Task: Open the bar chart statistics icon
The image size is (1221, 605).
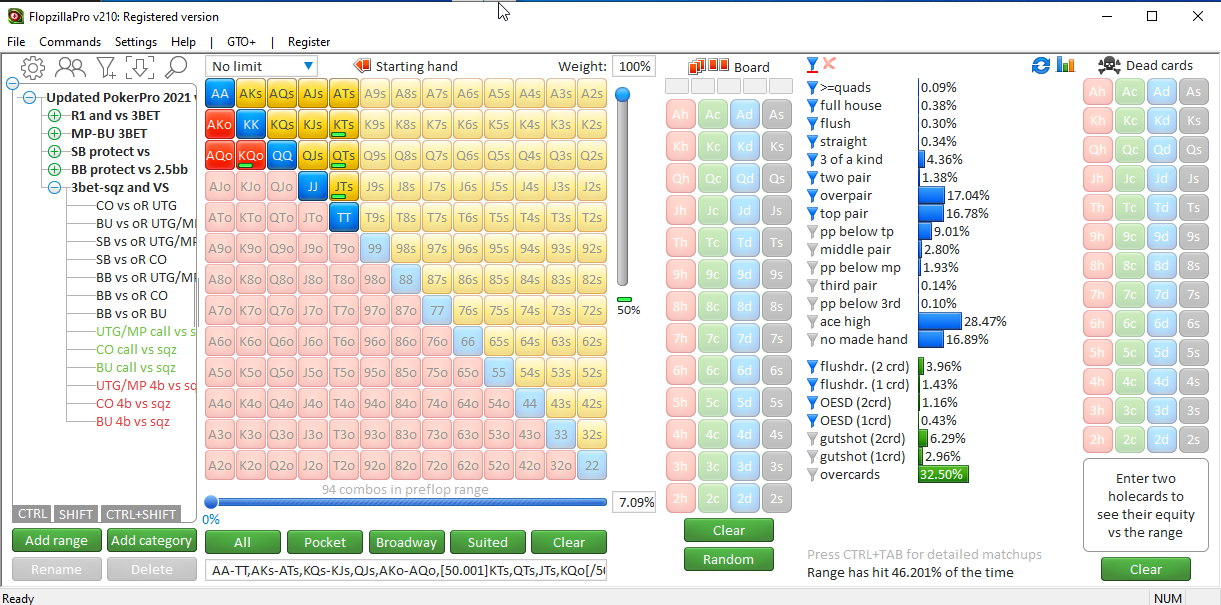Action: pyautogui.click(x=1066, y=65)
